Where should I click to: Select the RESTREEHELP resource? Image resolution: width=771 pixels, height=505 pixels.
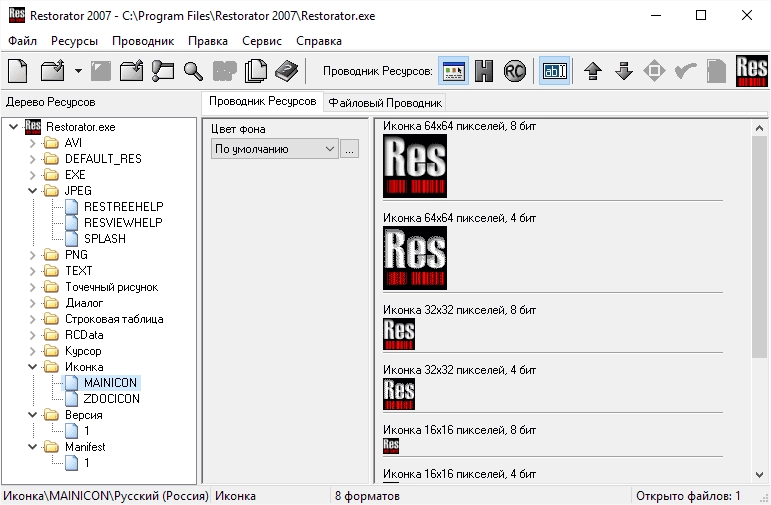(x=123, y=207)
